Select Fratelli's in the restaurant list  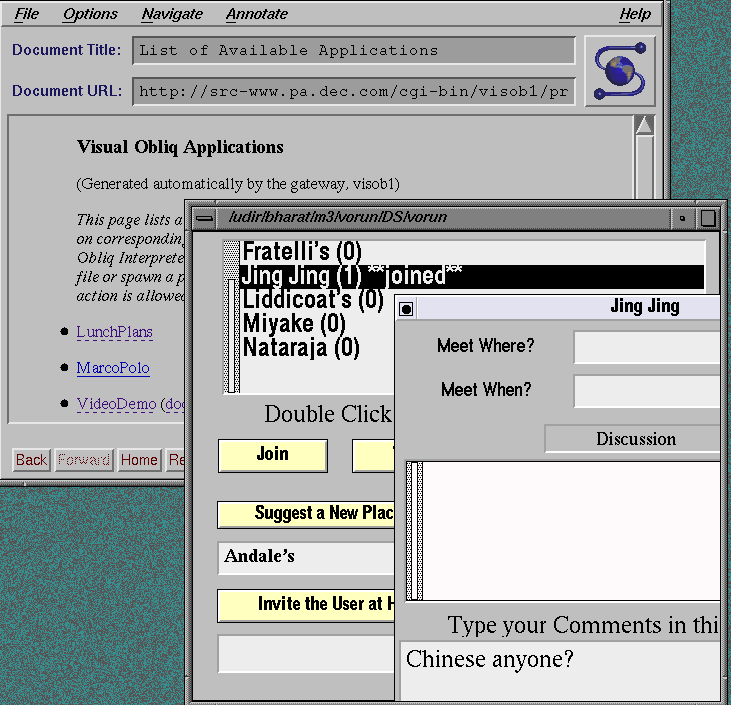pos(302,252)
